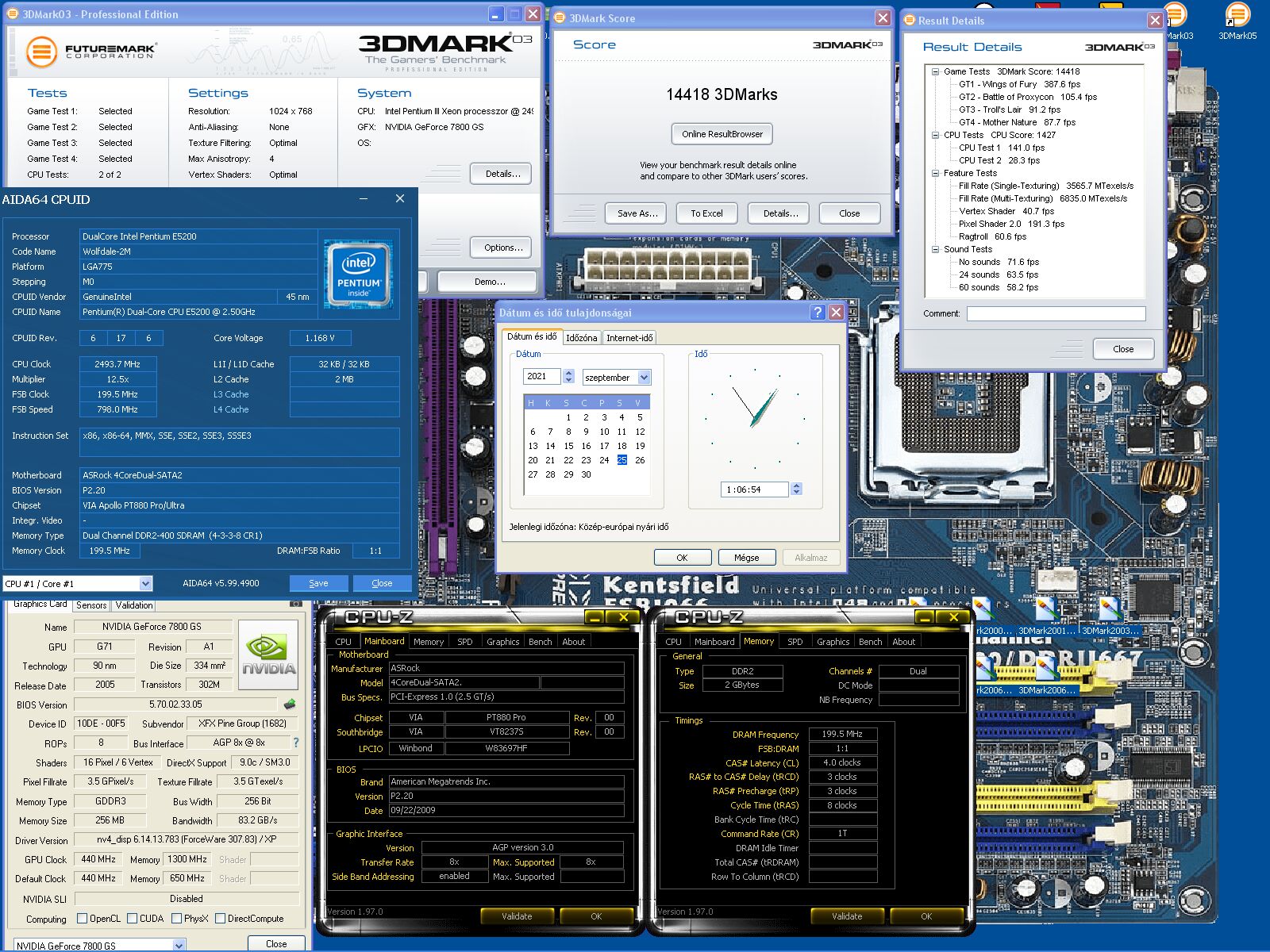Toggle the DirectCompute checkbox in GPU-Z
1270x952 pixels.
221,919
